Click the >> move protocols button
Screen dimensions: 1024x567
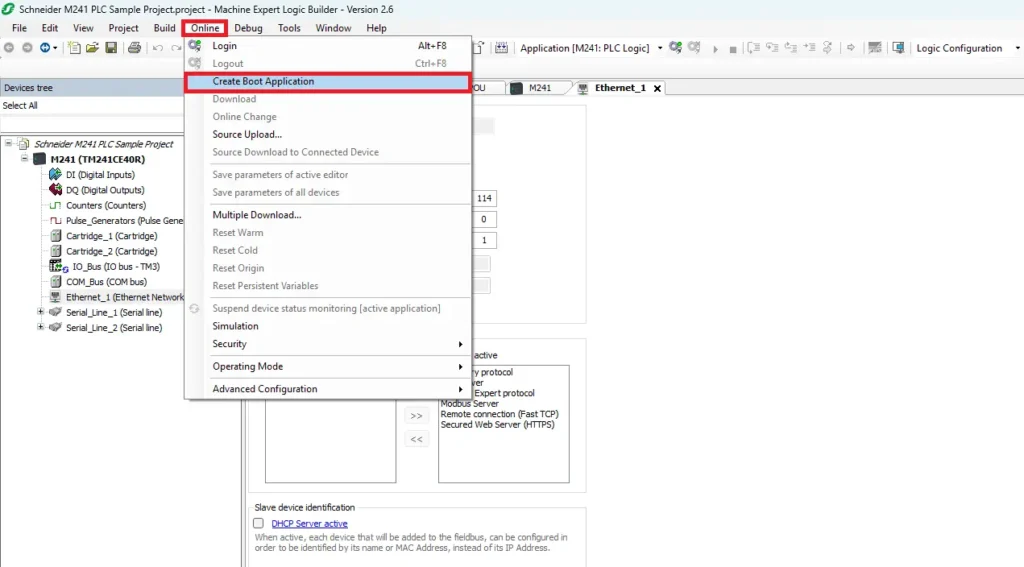pyautogui.click(x=417, y=415)
